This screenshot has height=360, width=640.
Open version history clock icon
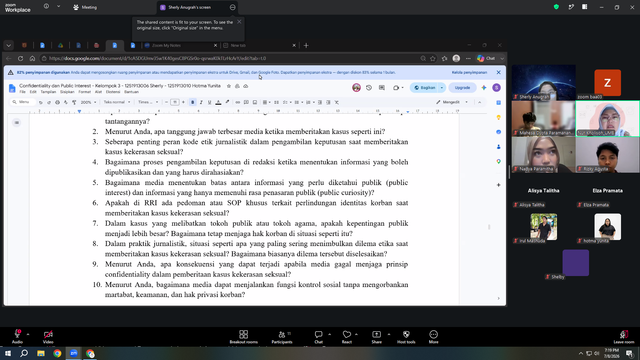tap(369, 88)
